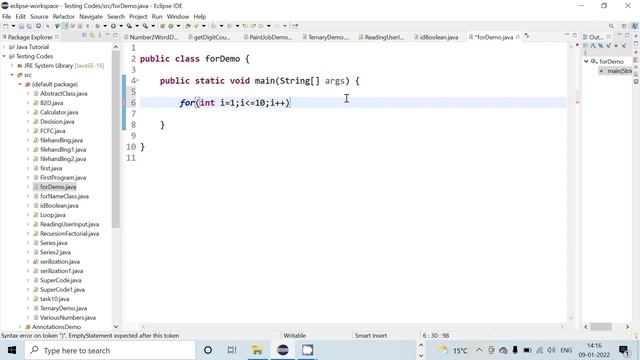Select FirstProgram.java in Package Explorer

63,178
